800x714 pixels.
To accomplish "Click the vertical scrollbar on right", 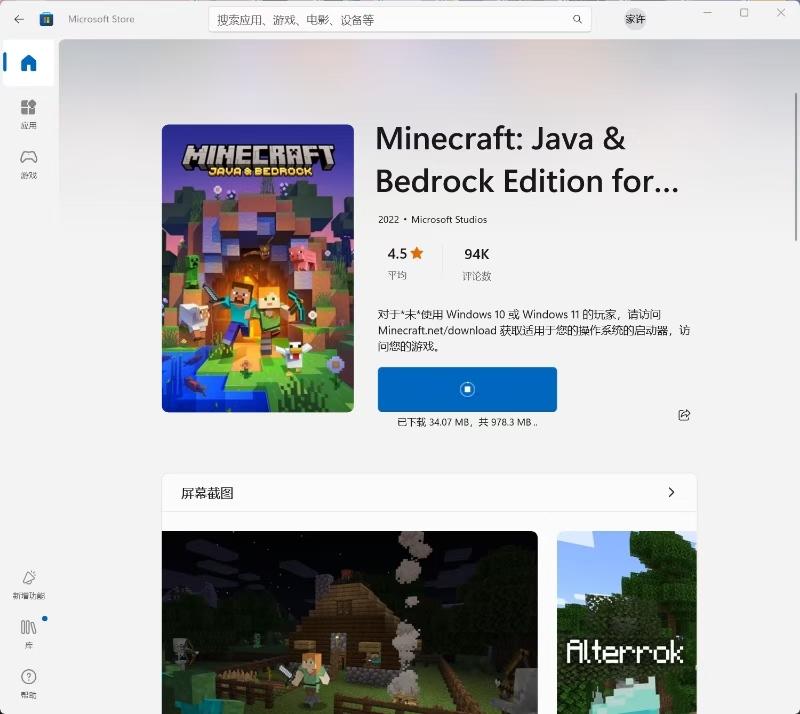I will click(x=796, y=167).
